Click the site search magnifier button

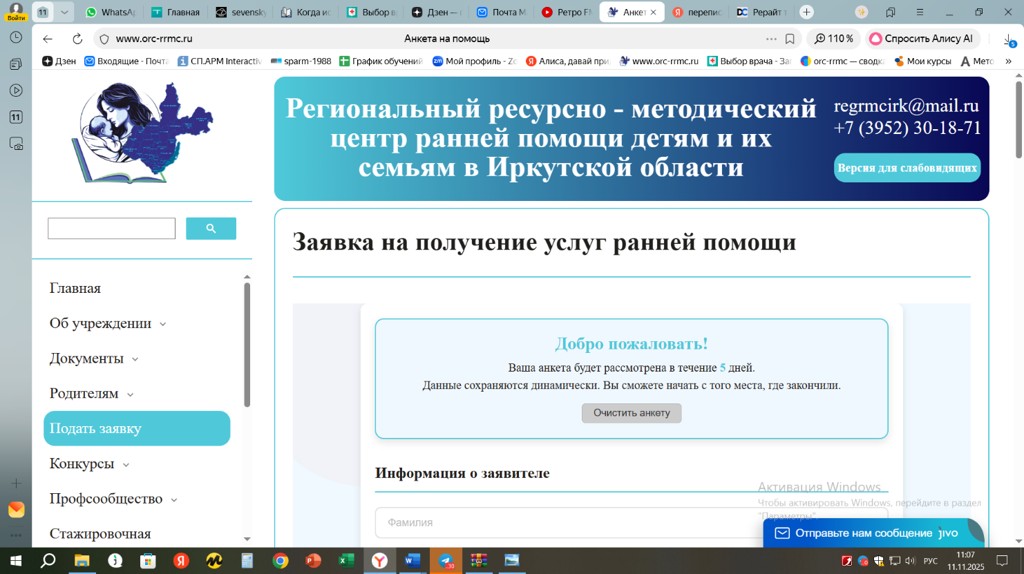click(211, 229)
